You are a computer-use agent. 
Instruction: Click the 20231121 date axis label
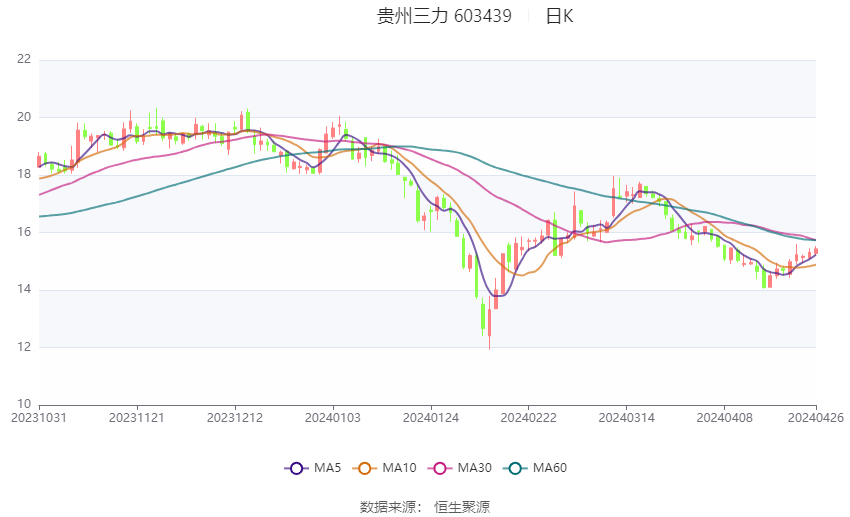[137, 418]
